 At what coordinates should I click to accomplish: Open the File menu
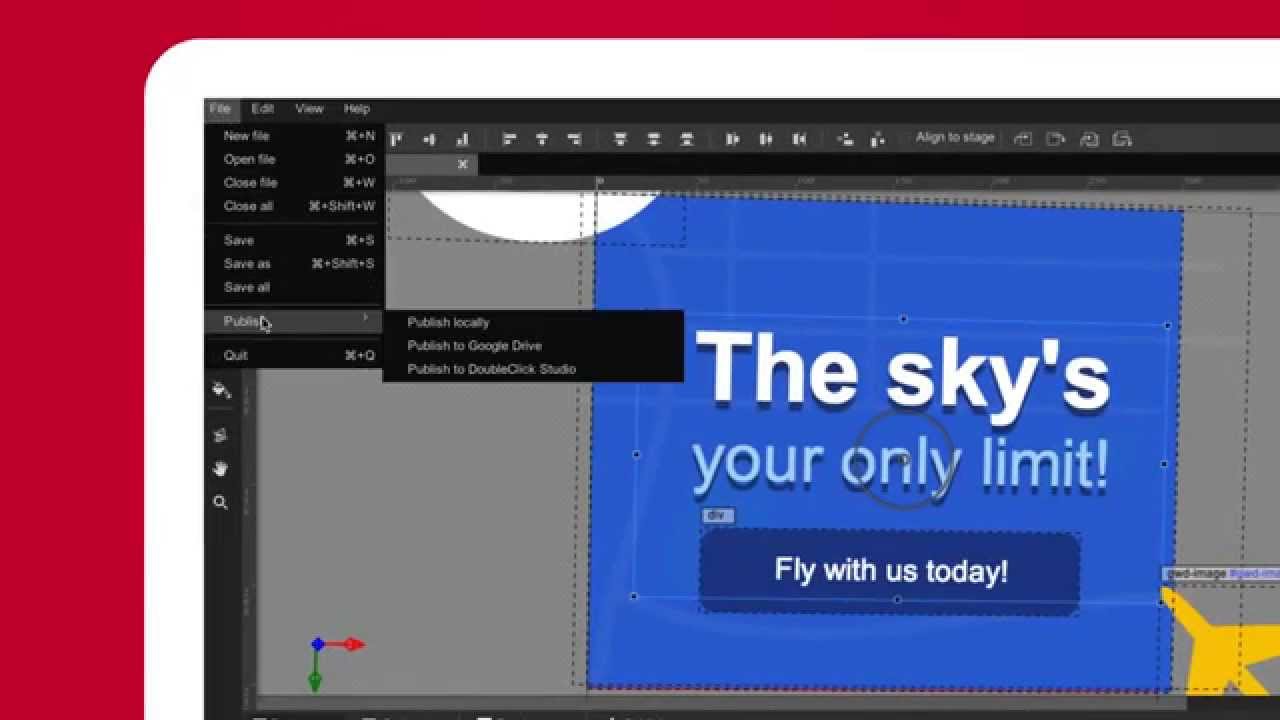220,109
